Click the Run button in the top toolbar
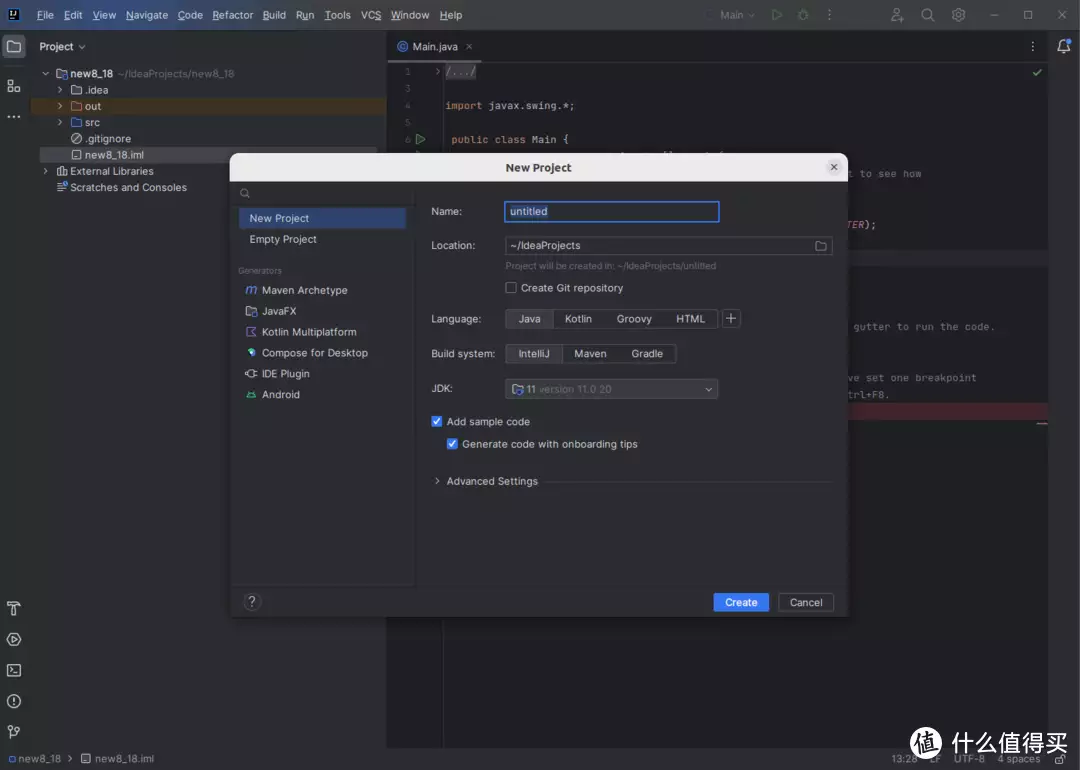 pos(777,14)
